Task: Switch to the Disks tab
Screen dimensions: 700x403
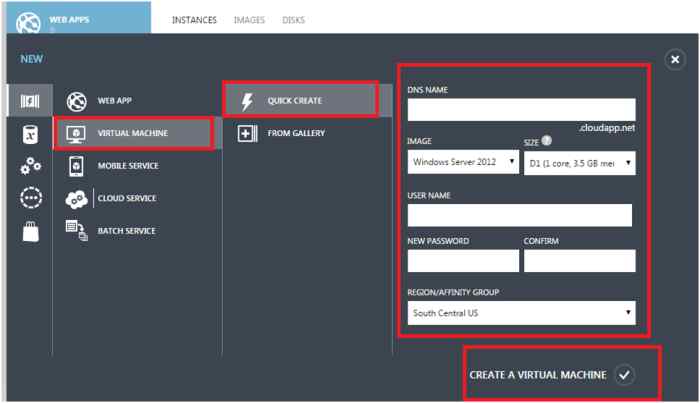Action: 293,20
